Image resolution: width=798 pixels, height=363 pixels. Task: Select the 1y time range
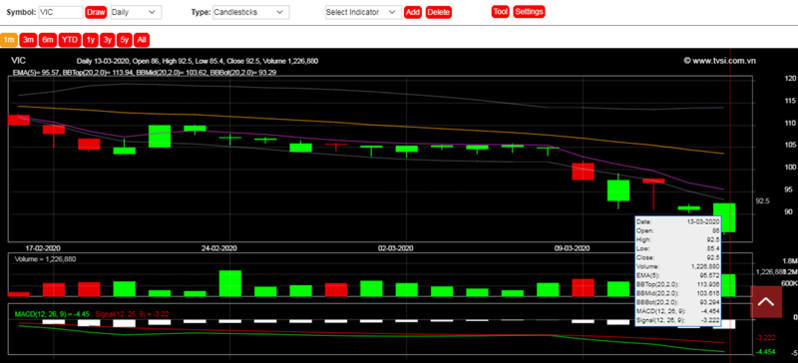[90, 40]
